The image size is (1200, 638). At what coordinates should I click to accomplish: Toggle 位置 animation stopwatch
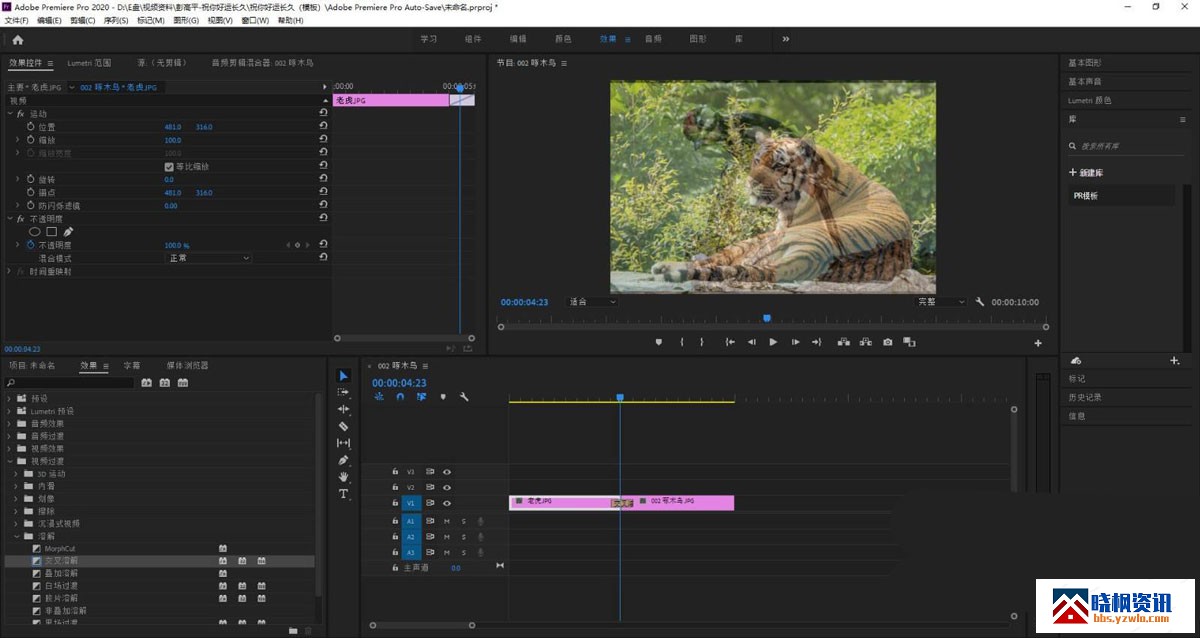[x=30, y=127]
